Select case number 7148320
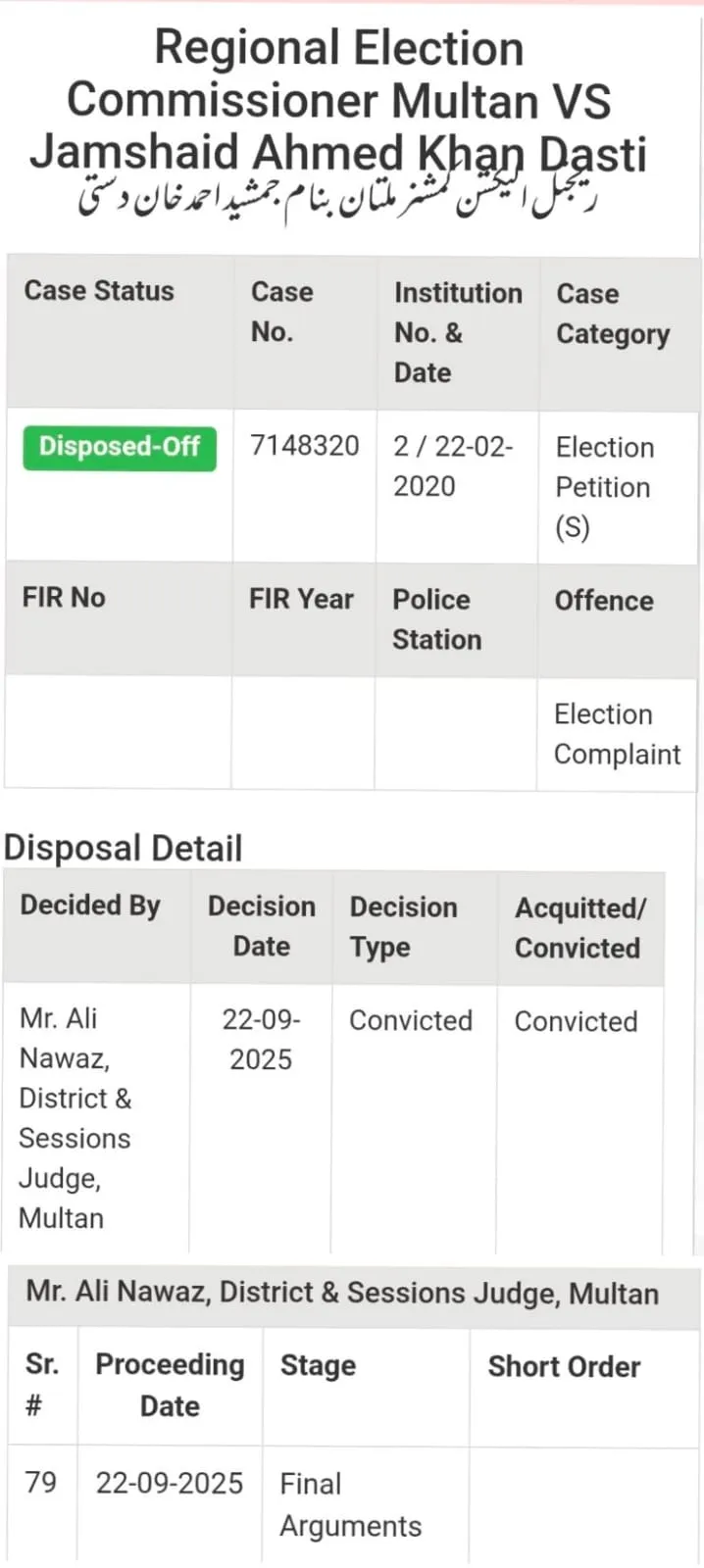This screenshot has height=1568, width=704. (305, 446)
